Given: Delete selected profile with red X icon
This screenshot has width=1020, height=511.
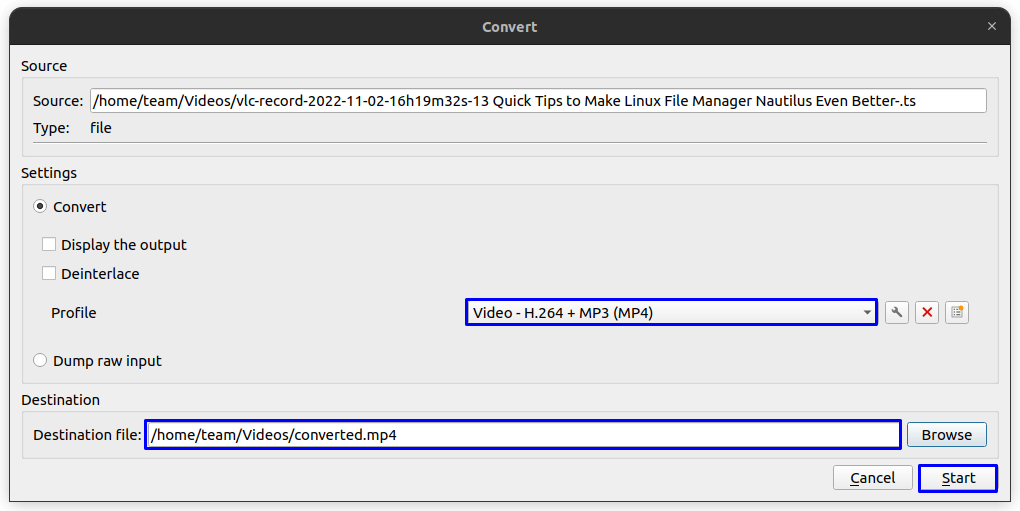Looking at the screenshot, I should pyautogui.click(x=927, y=313).
